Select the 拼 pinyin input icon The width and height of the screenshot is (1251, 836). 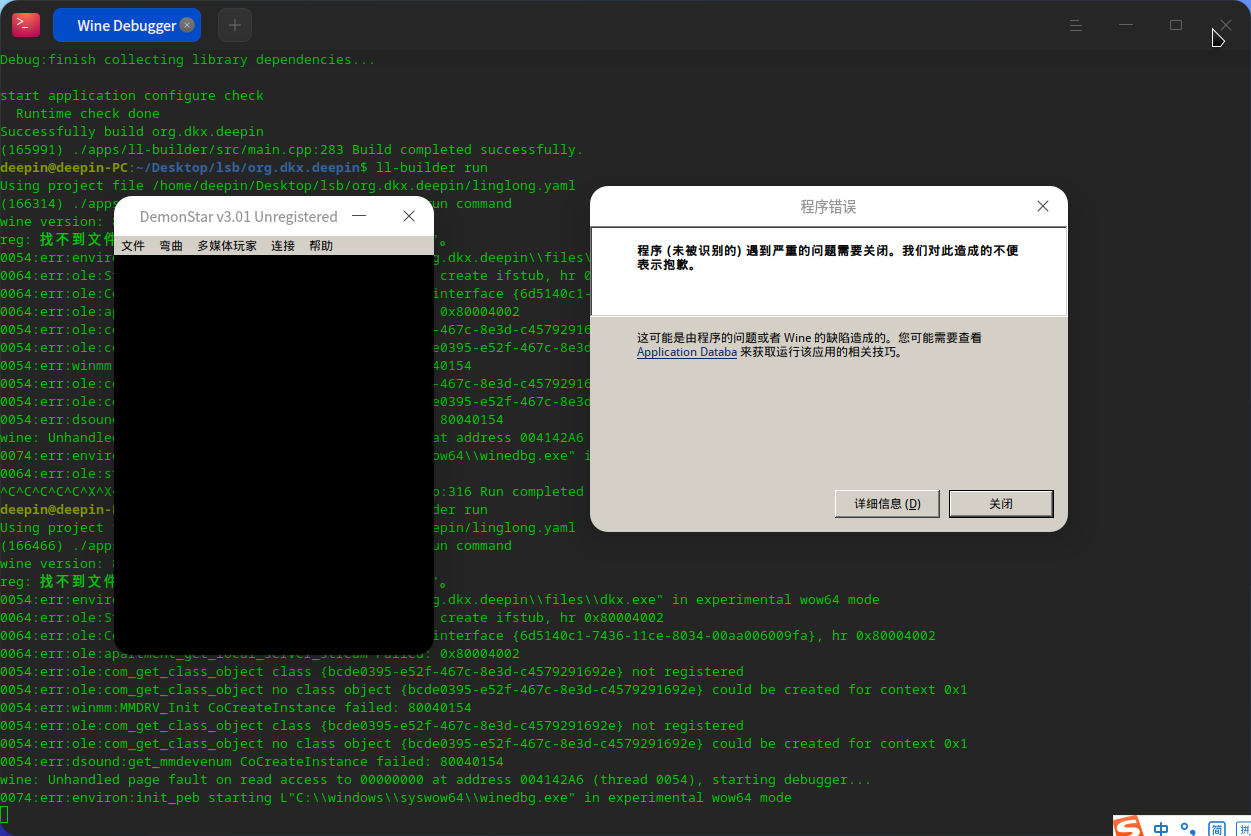tap(1242, 828)
